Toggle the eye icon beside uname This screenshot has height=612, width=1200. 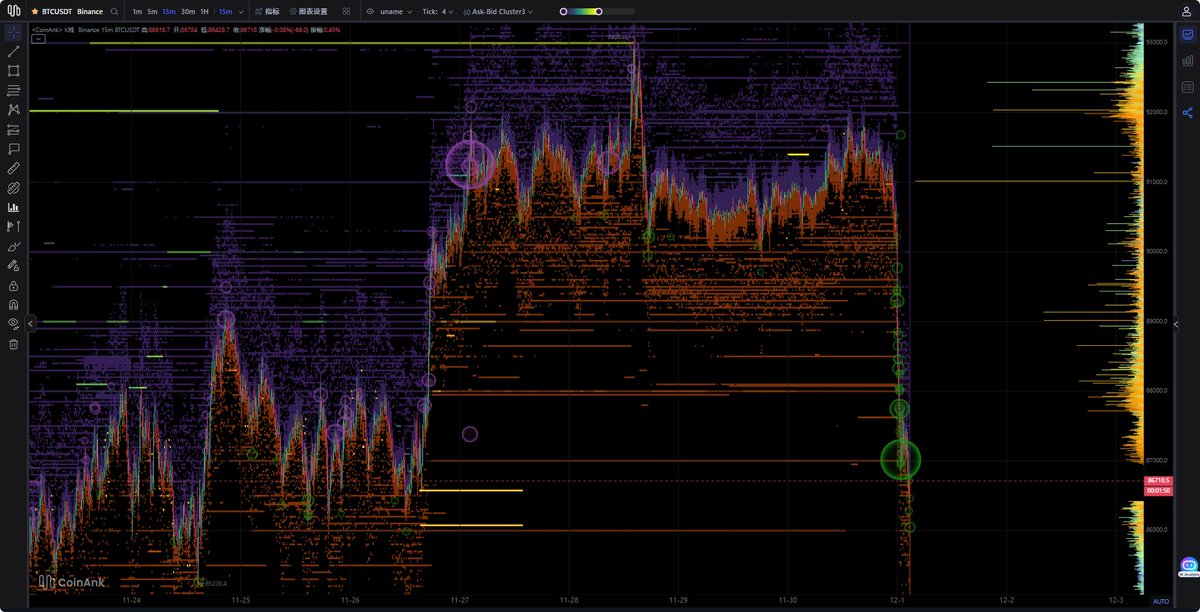click(x=371, y=11)
